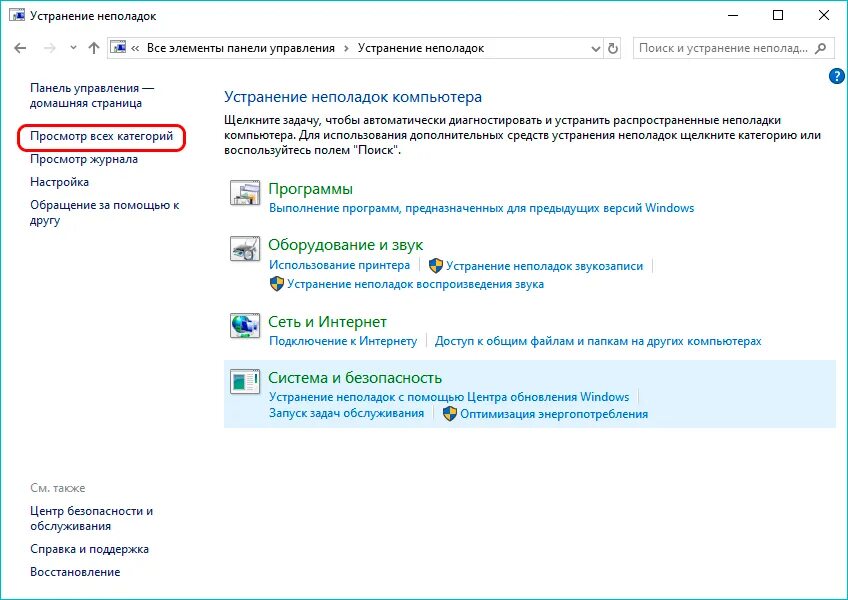The height and width of the screenshot is (600, 848).
Task: Select Просмотр всех категорий
Action: (x=102, y=136)
